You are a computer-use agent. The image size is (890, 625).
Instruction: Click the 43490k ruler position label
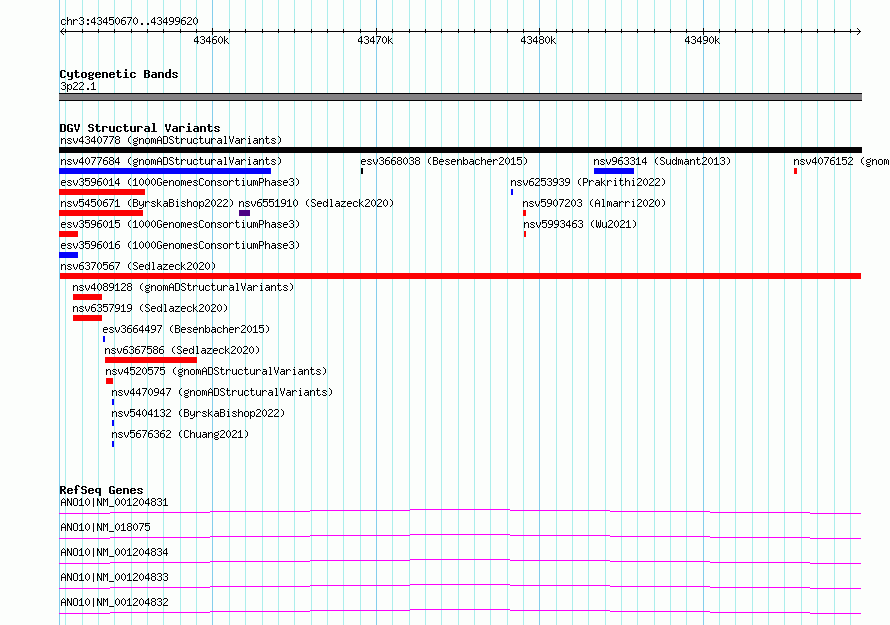[x=702, y=40]
